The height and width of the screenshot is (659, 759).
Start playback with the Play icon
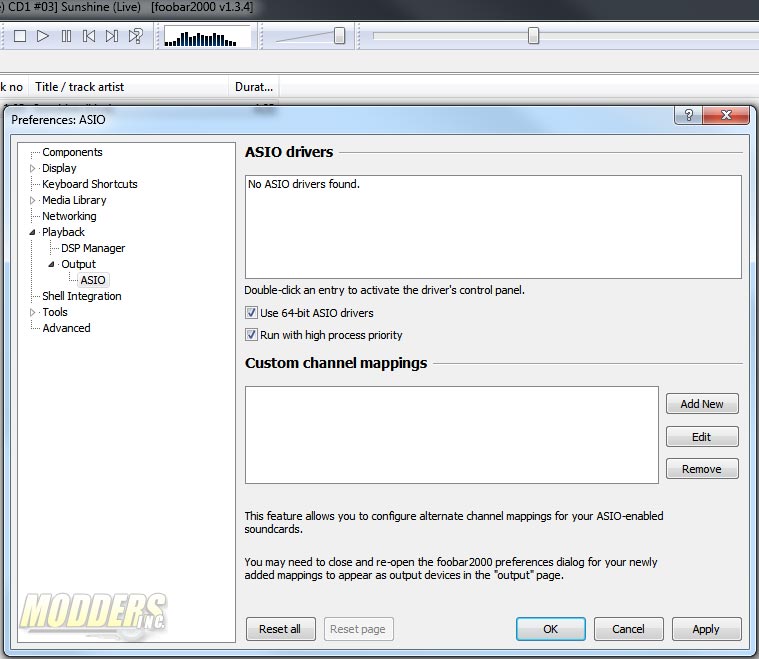coord(43,36)
